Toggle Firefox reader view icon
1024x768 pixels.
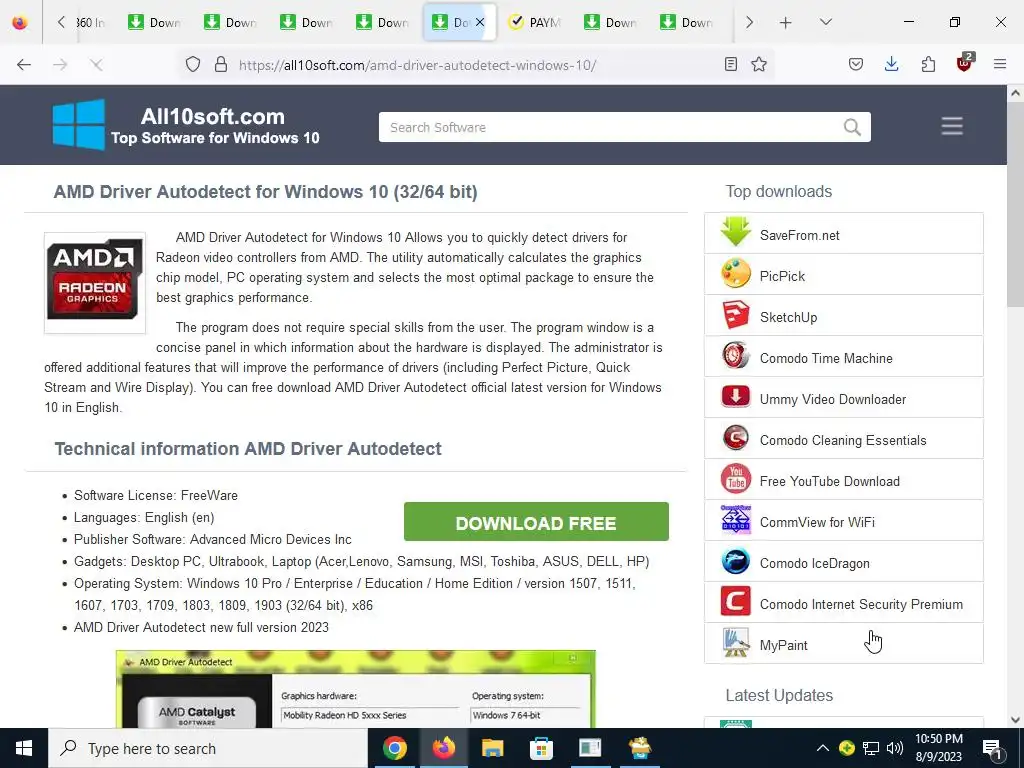(731, 65)
